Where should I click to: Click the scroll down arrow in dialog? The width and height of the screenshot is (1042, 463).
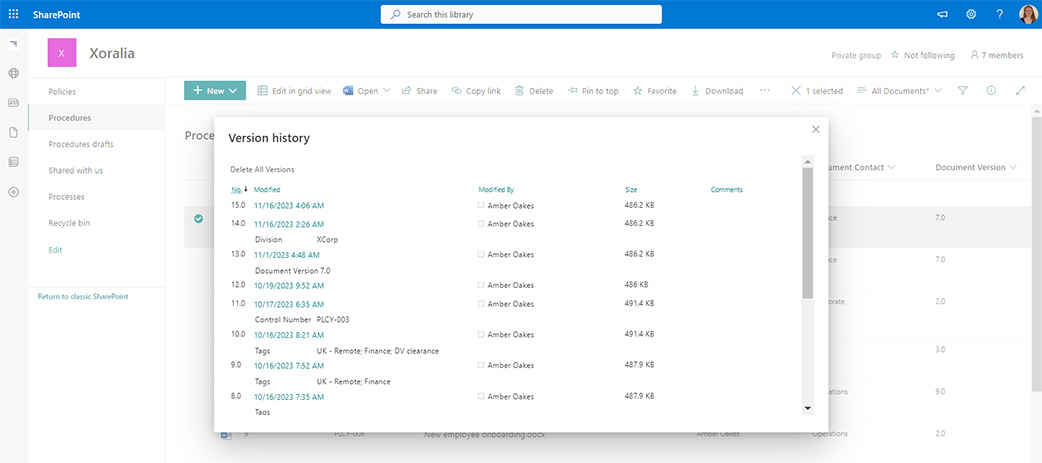point(807,407)
